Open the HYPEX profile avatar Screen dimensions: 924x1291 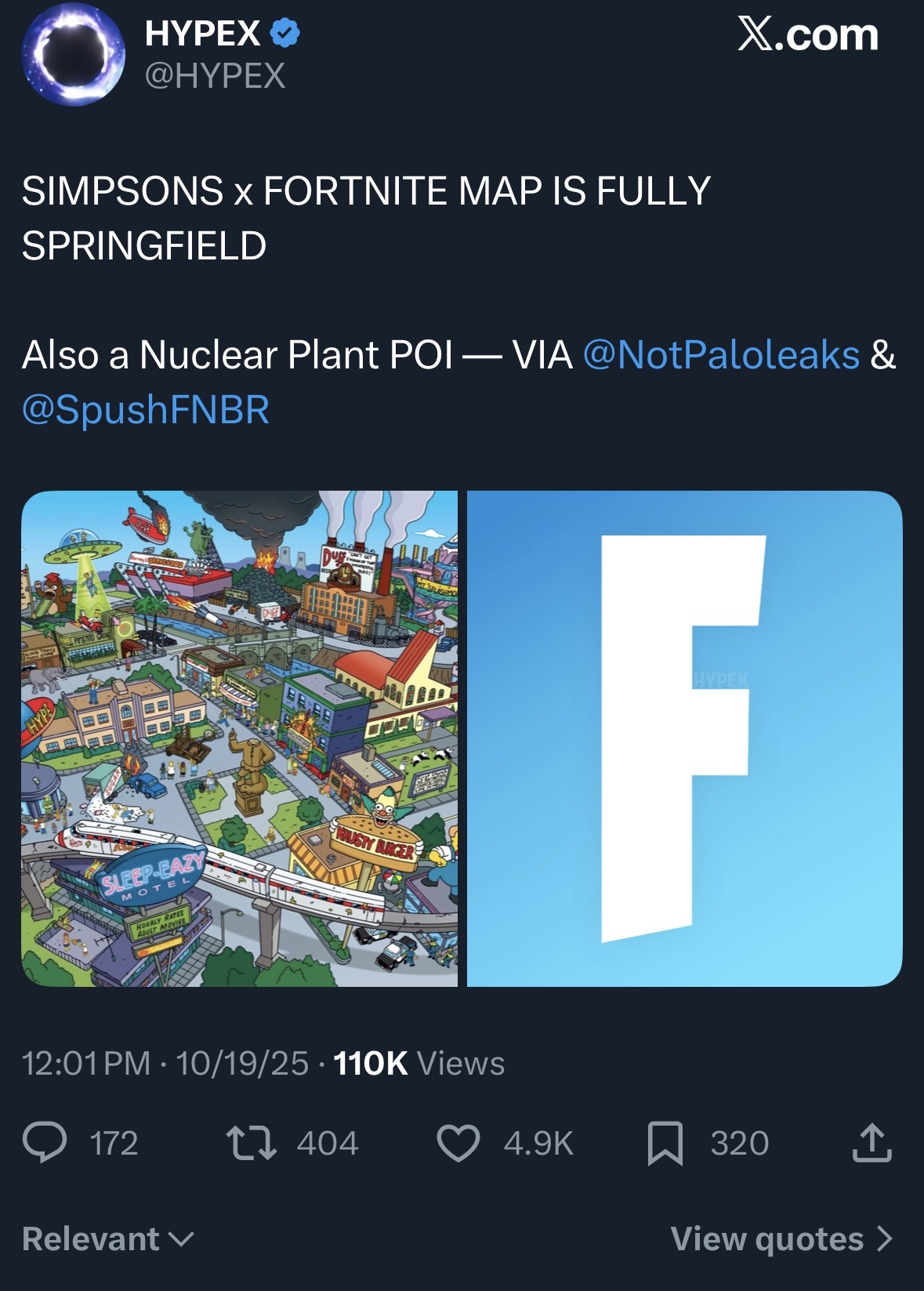73,54
